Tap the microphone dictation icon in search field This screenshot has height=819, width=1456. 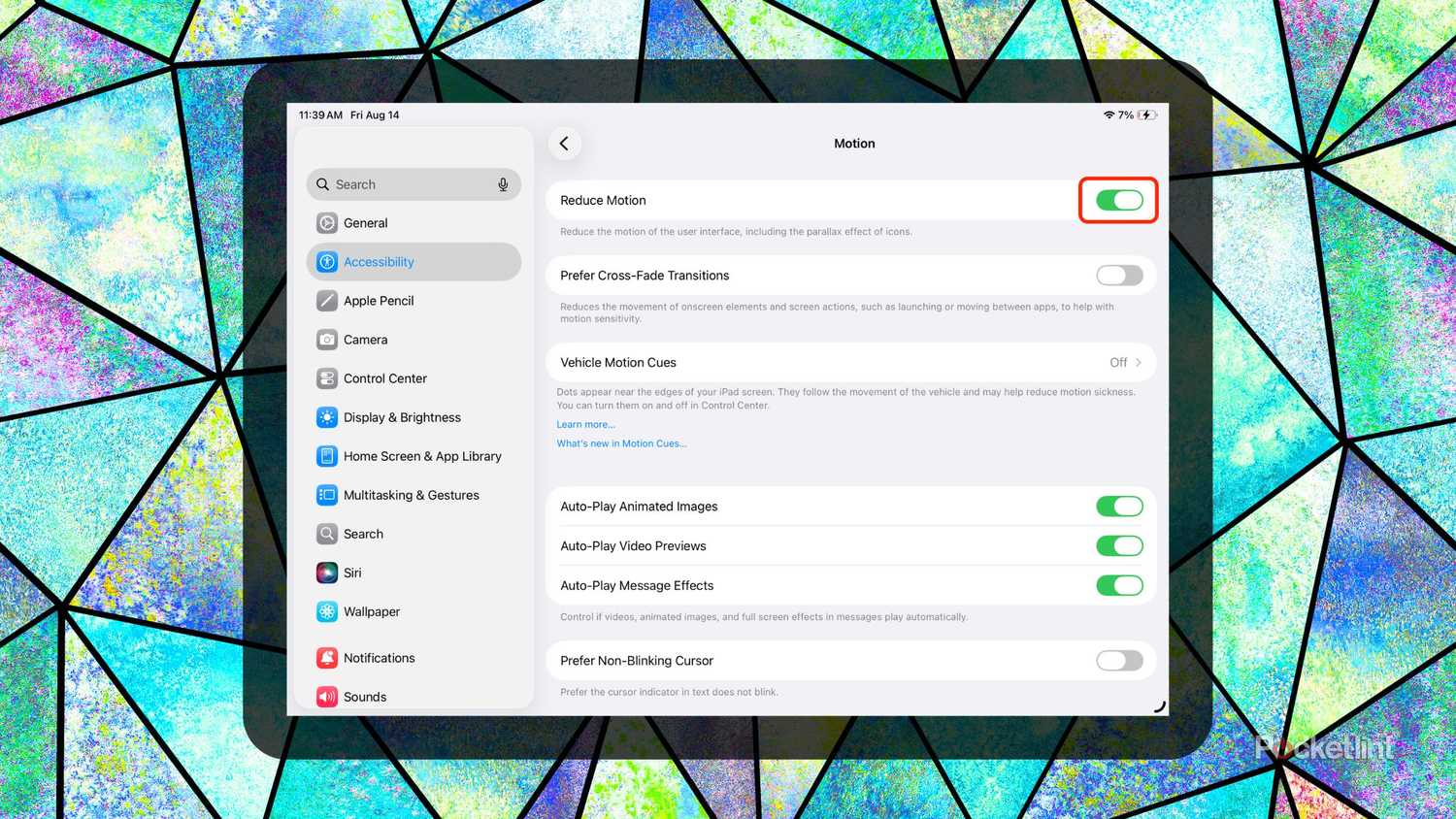503,184
